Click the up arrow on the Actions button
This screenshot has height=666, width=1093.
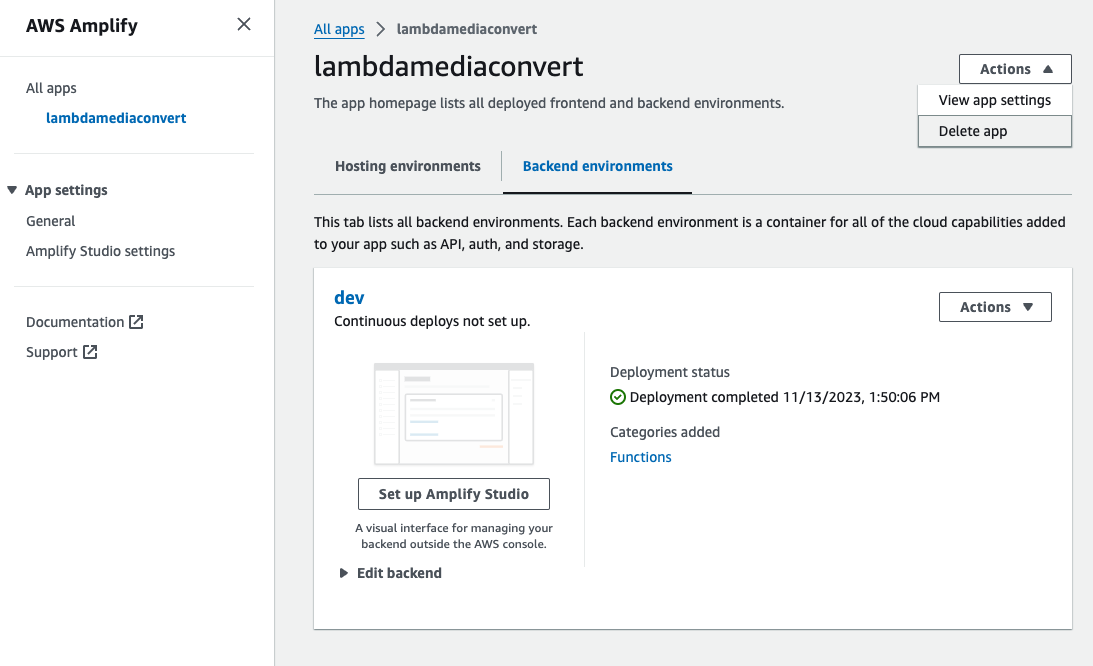1049,68
